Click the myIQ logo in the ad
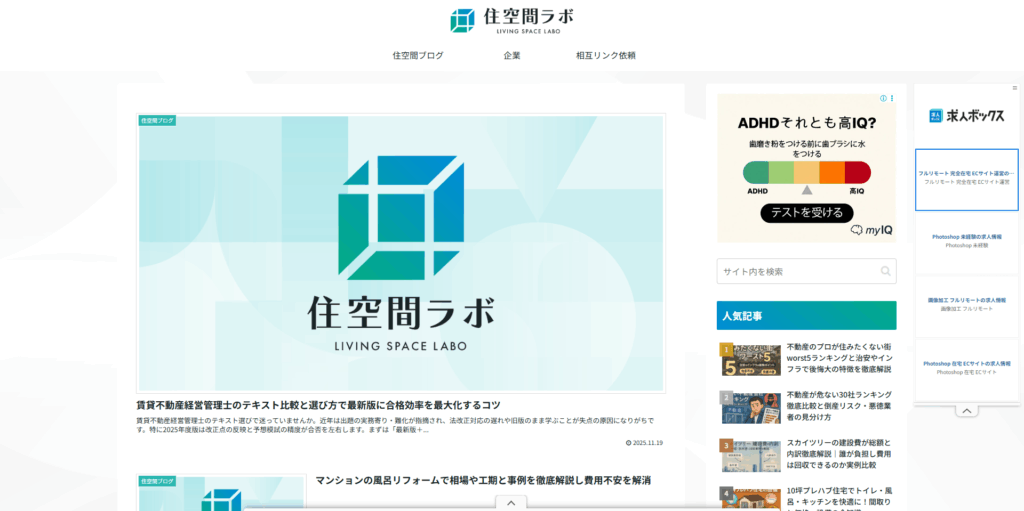This screenshot has height=511, width=1024. pyautogui.click(x=872, y=230)
